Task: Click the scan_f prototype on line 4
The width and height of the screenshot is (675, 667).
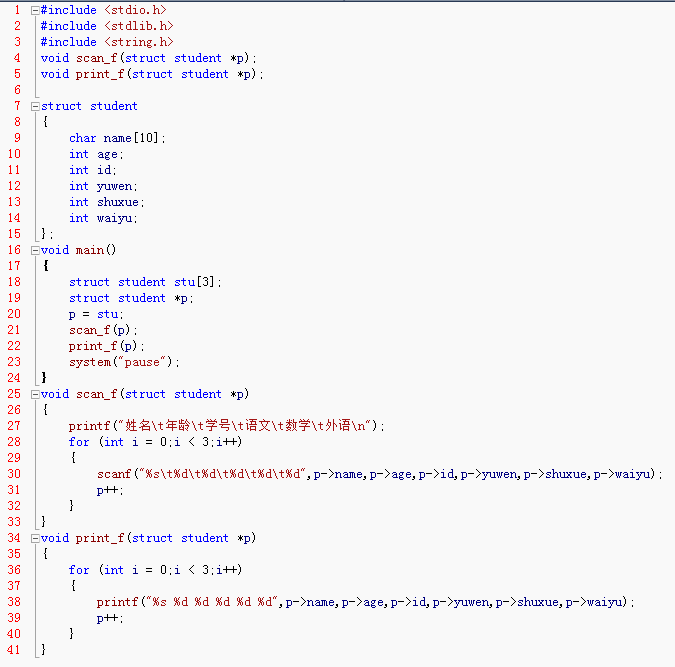Action: pos(149,58)
